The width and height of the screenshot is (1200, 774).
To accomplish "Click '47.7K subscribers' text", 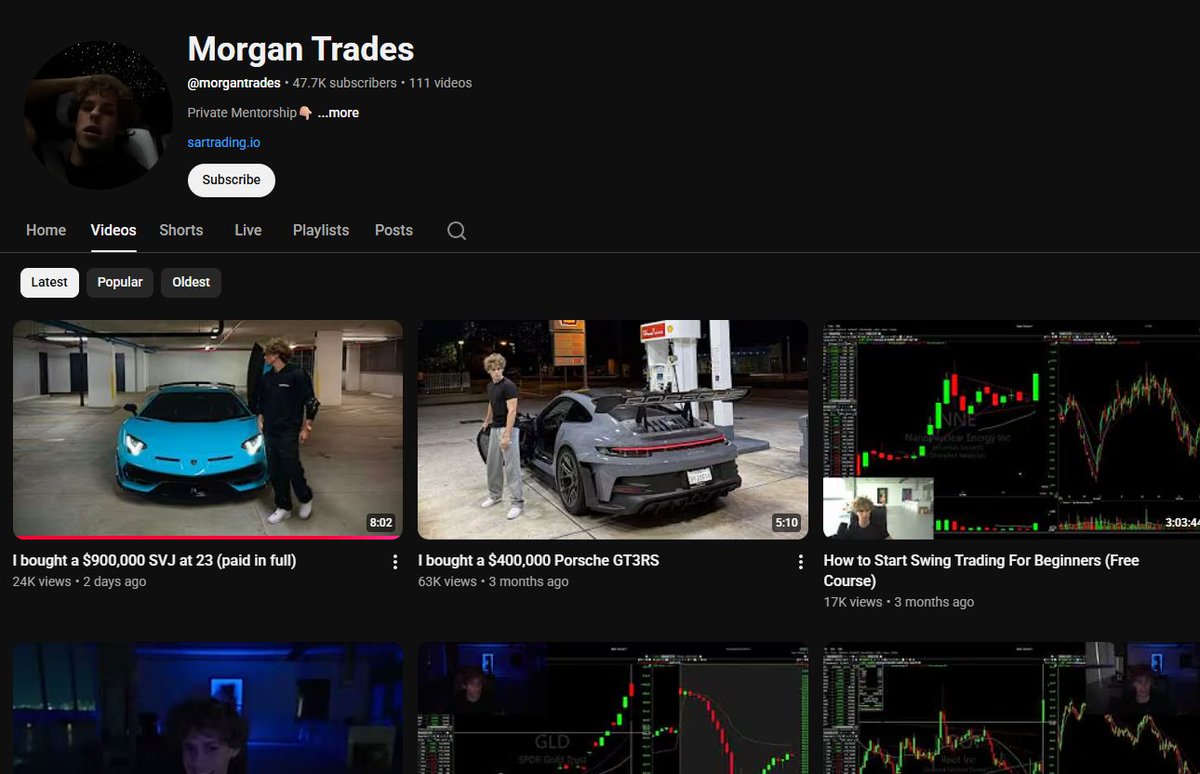I will pos(345,83).
